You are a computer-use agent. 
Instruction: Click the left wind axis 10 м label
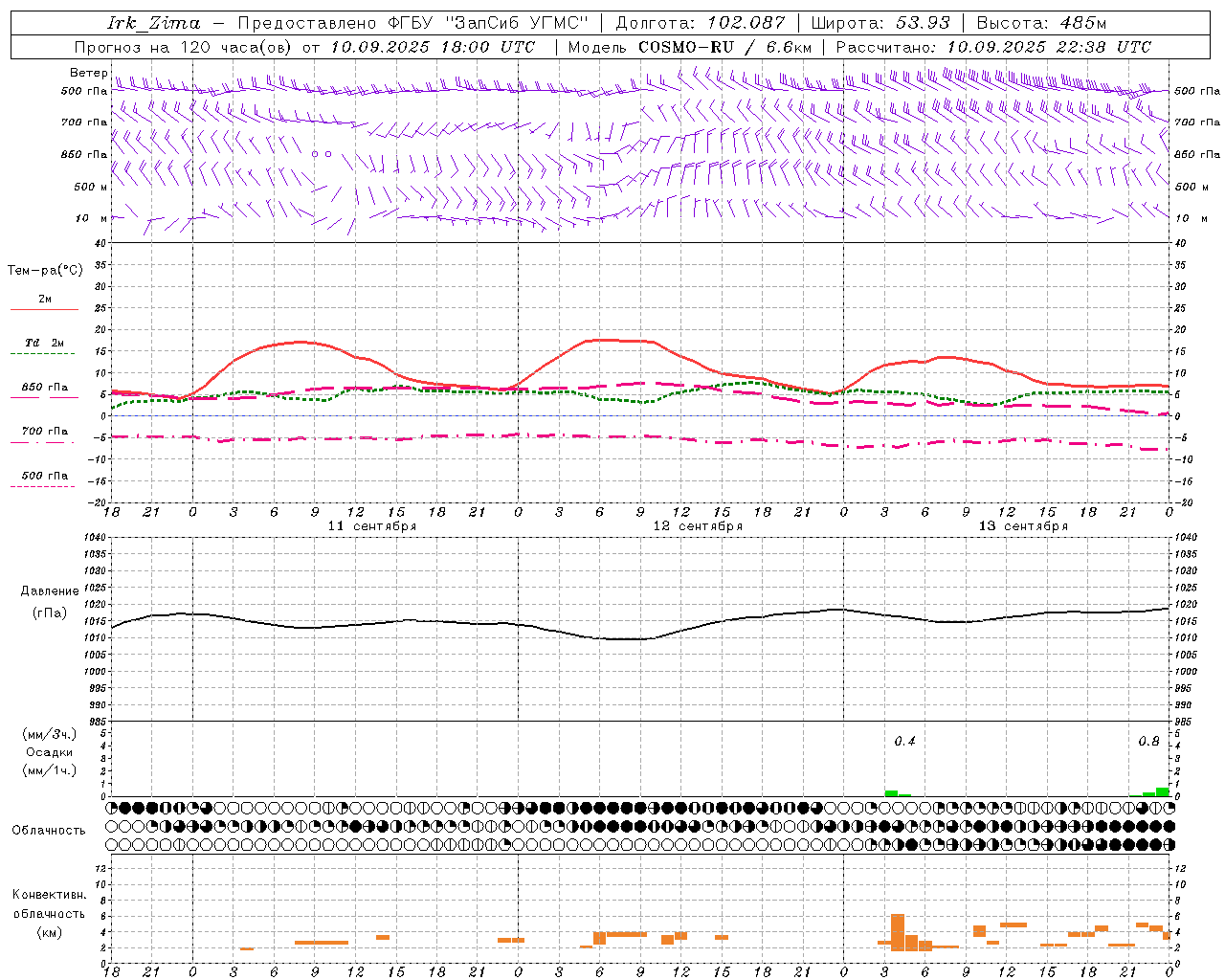(x=92, y=218)
